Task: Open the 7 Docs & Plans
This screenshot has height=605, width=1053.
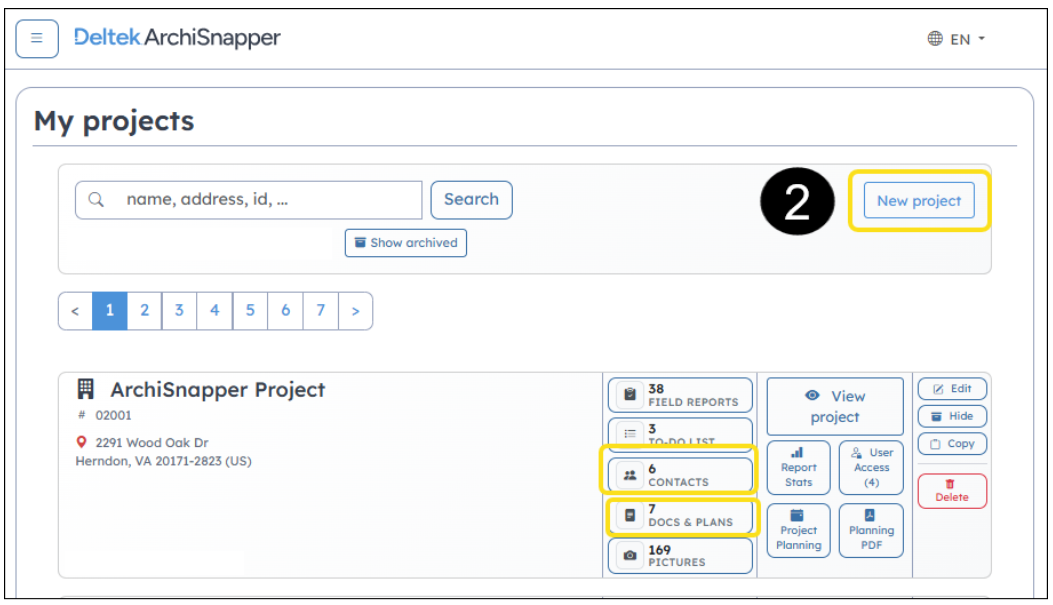Action: point(680,515)
